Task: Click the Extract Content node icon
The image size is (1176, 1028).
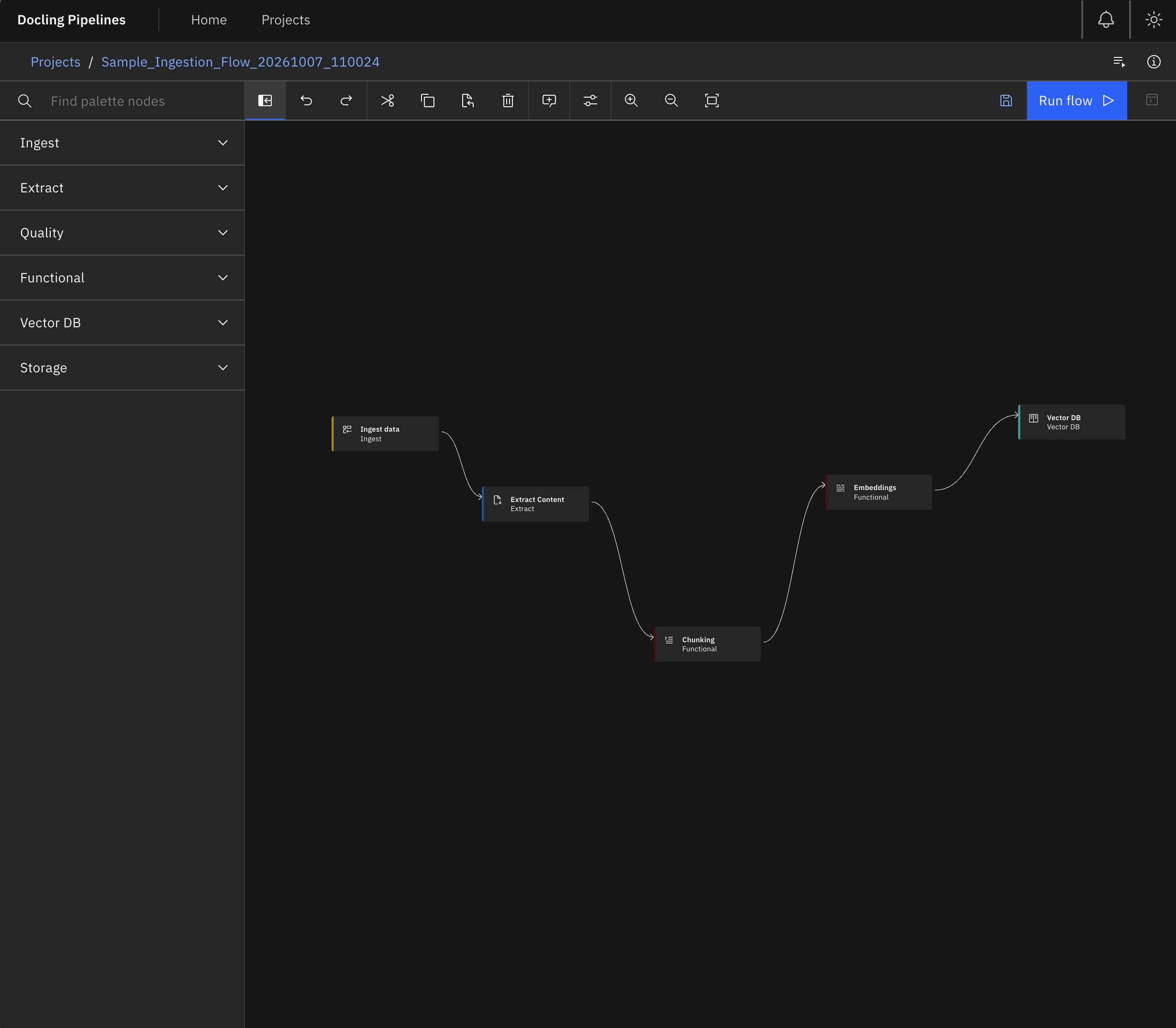Action: (x=498, y=500)
